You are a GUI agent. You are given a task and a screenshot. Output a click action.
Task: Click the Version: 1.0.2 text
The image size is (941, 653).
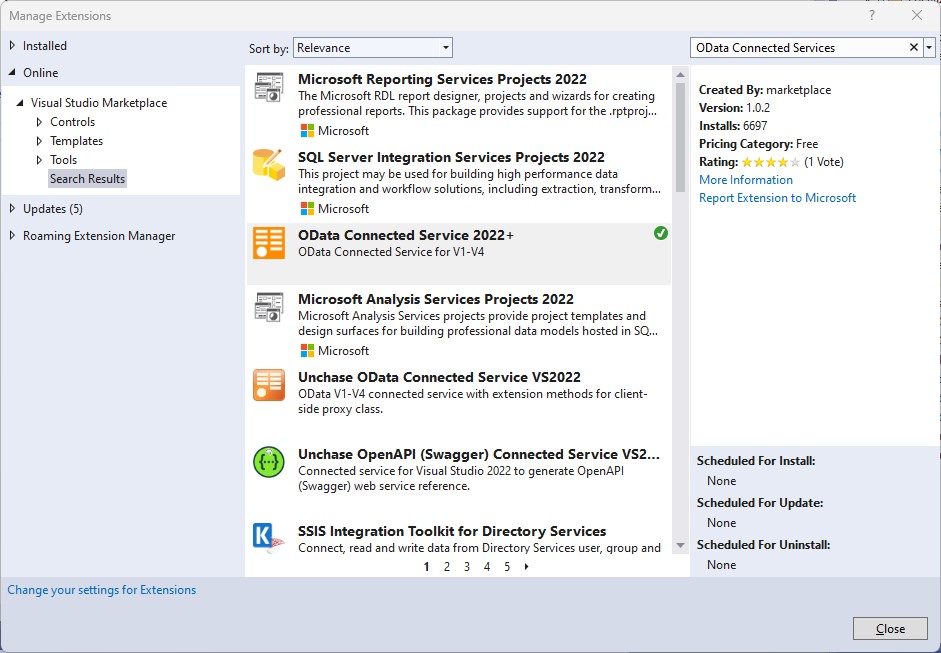tap(735, 108)
